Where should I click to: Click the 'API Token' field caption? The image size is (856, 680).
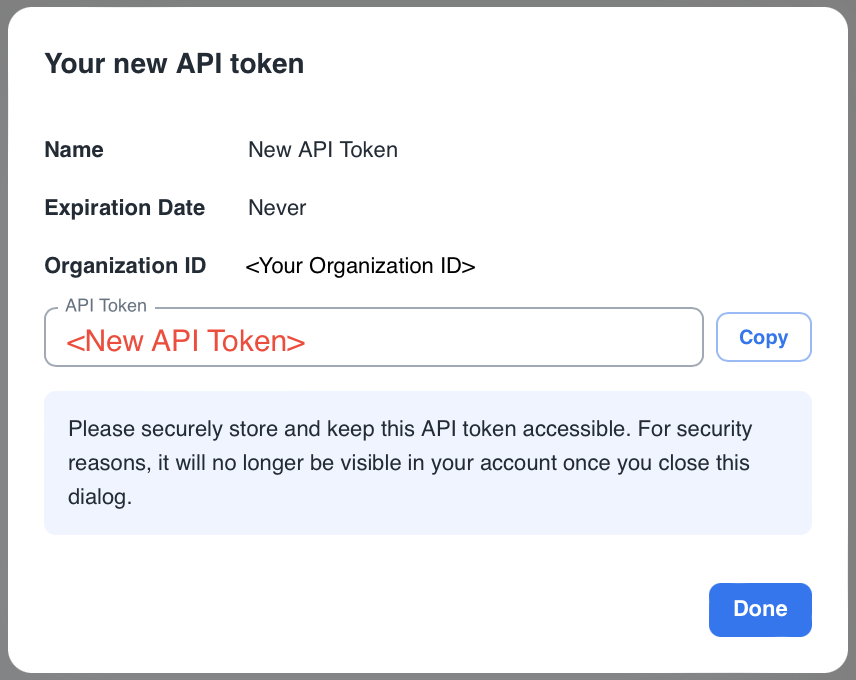105,305
